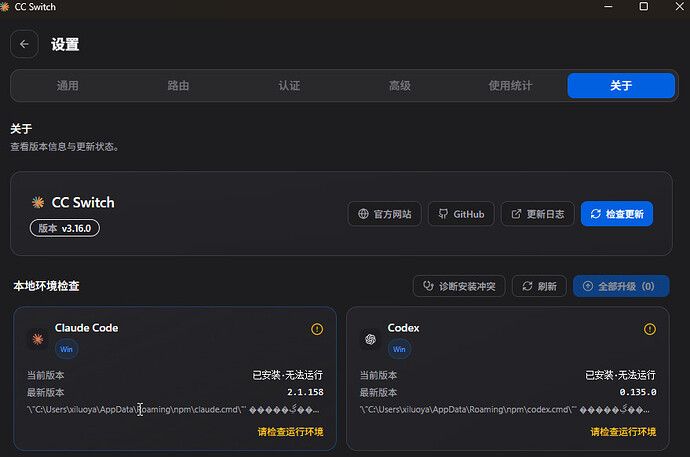Switch to the 路由 tab
The width and height of the screenshot is (690, 457).
[178, 85]
